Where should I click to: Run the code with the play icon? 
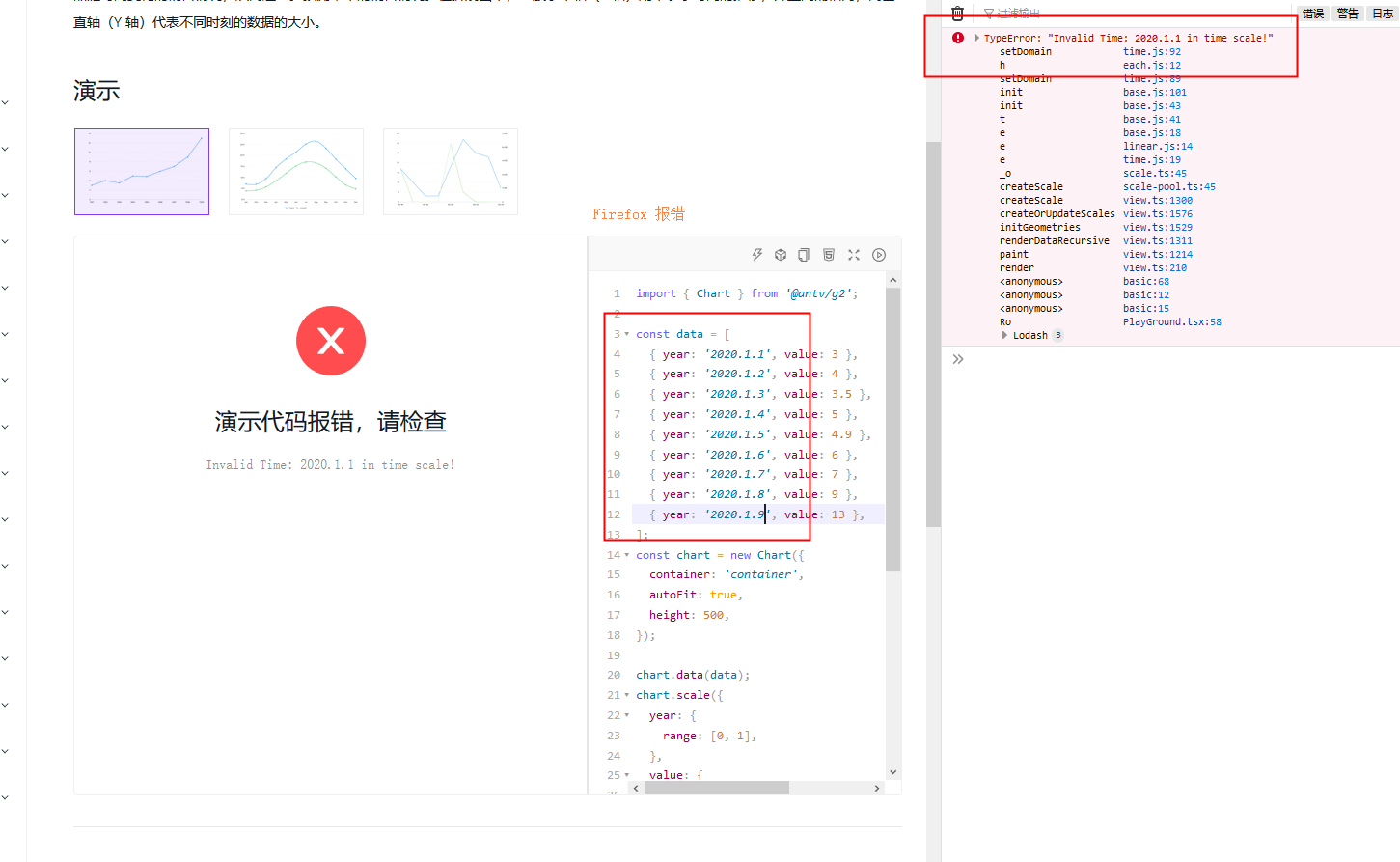[x=879, y=255]
